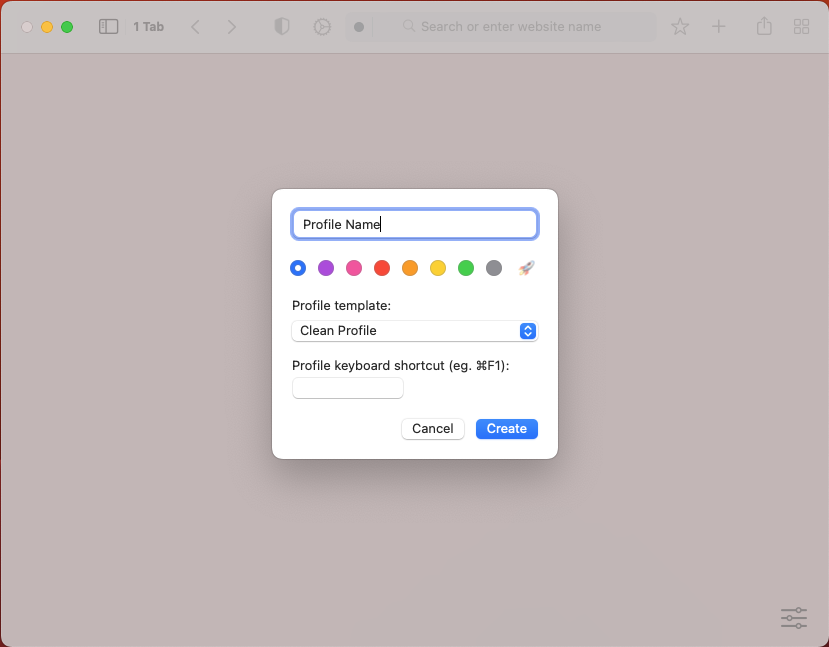Click the Profile keyboard shortcut field
The width and height of the screenshot is (829, 647).
click(348, 388)
